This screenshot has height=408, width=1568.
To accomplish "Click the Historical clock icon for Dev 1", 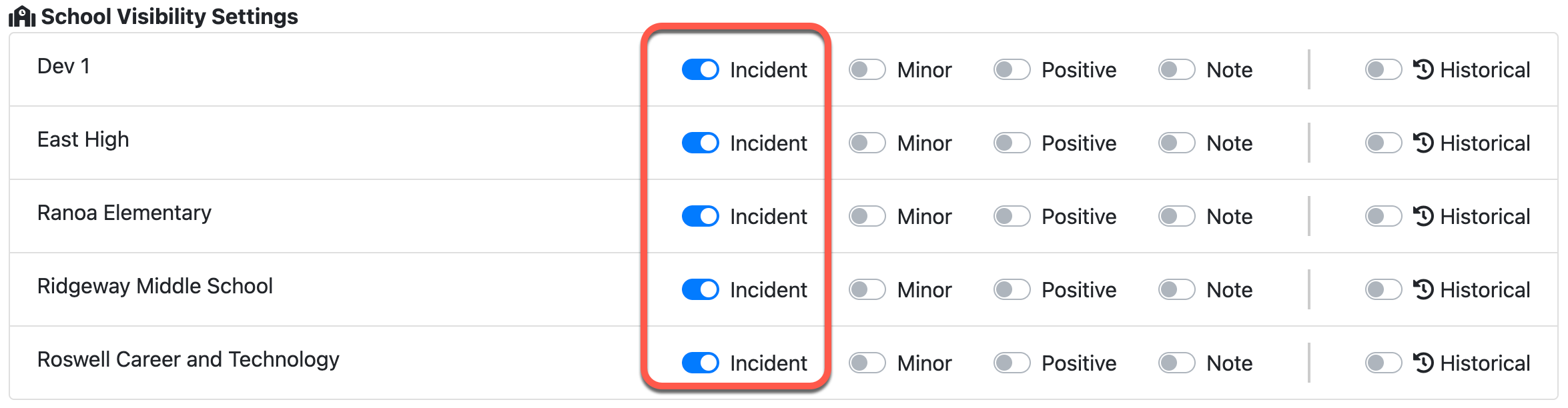I will 1423,69.
